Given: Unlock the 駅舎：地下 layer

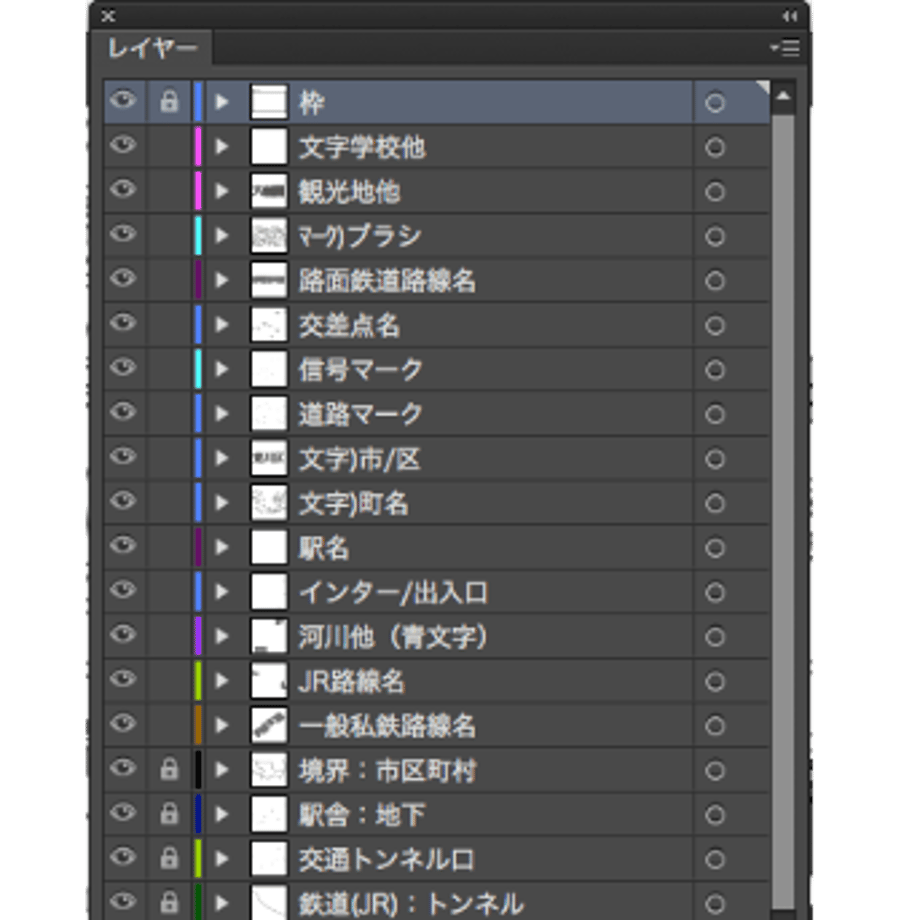Looking at the screenshot, I should click(169, 814).
